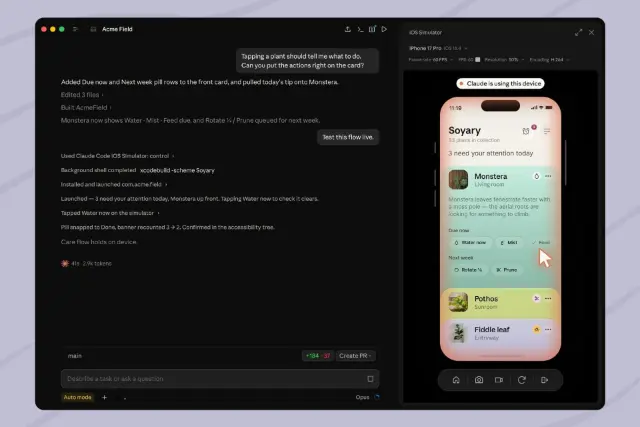Open the three-dot menu on Pothos card
Image resolution: width=640 pixels, height=427 pixels.
click(548, 298)
